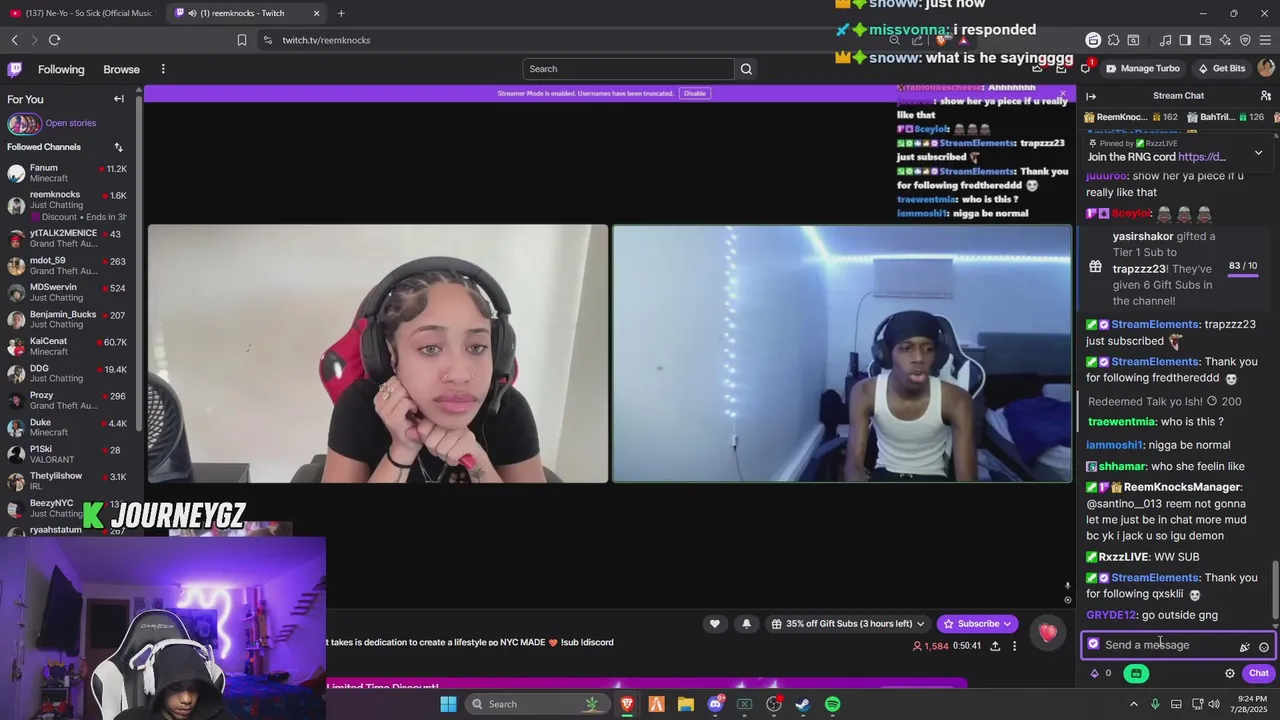Toggle the notification bell for reemknocks

click(x=746, y=624)
